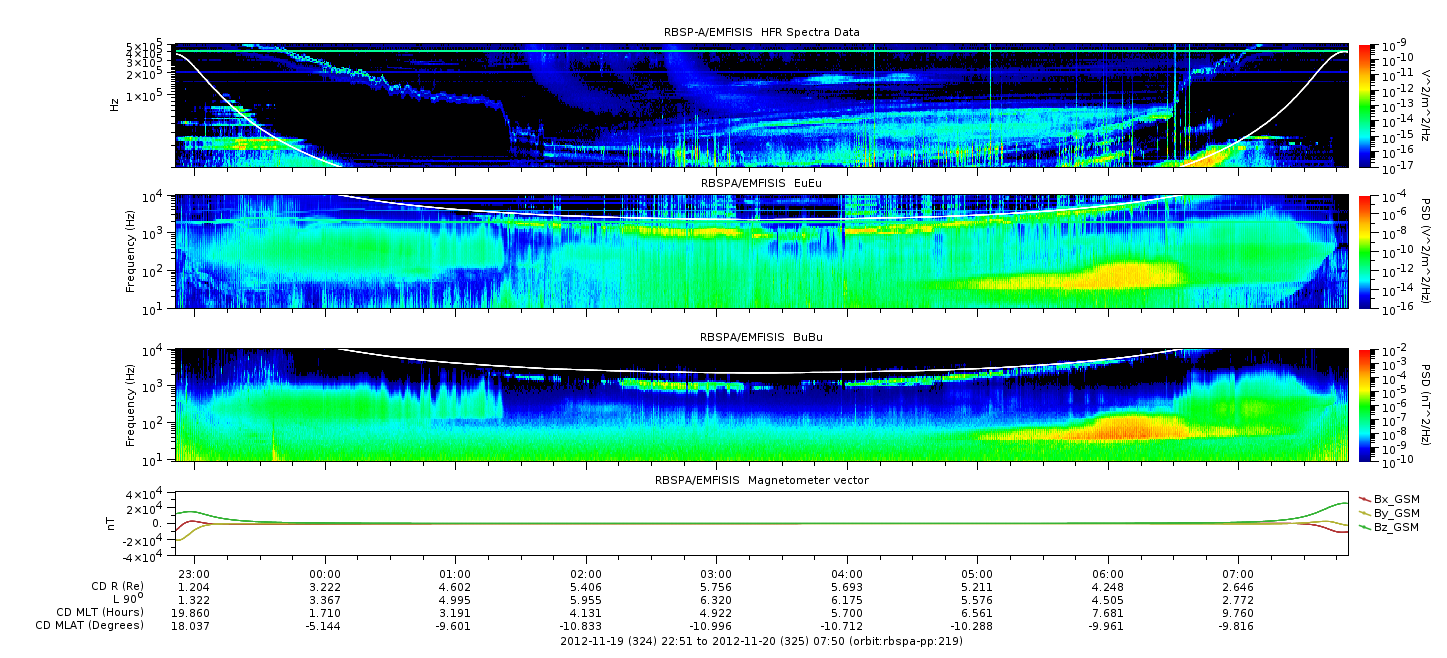Click the BuBu panel color bar
Screen dimensions: 1447x658
click(x=1364, y=404)
